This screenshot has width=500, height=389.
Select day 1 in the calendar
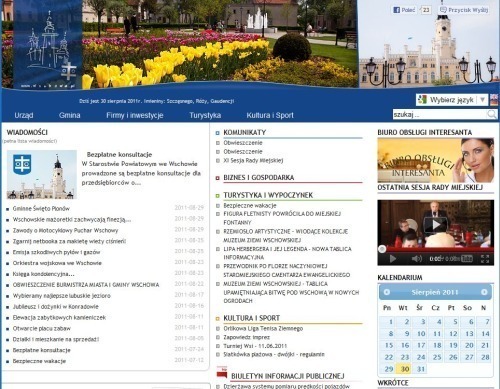[x=389, y=322]
